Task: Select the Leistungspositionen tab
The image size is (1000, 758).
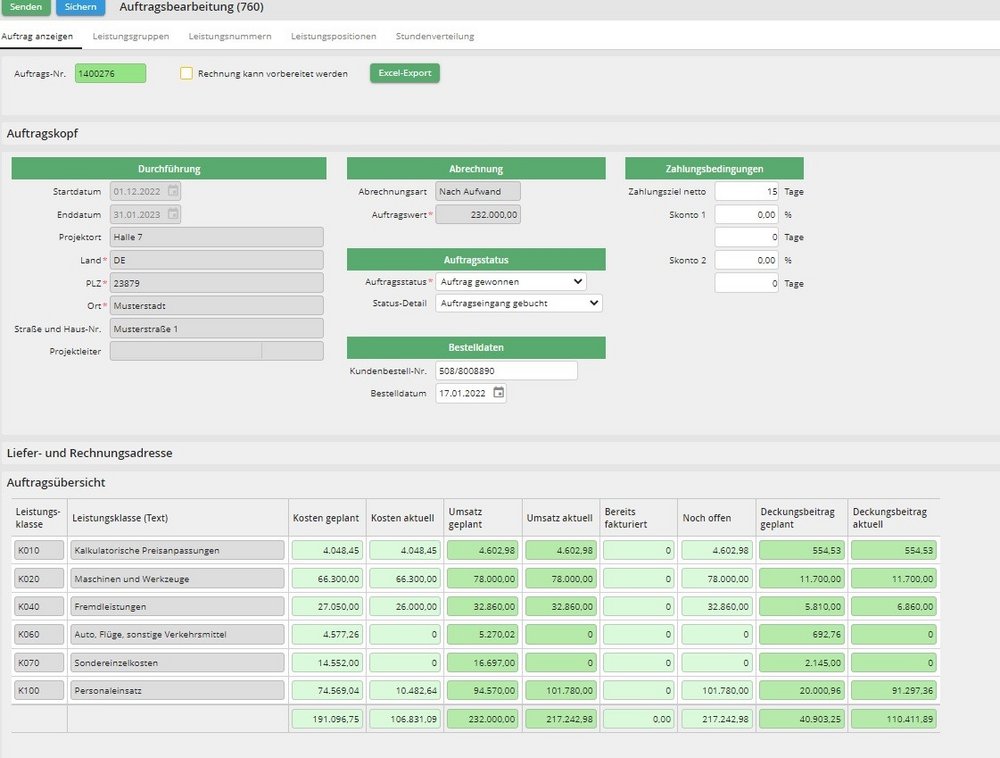Action: coord(334,36)
